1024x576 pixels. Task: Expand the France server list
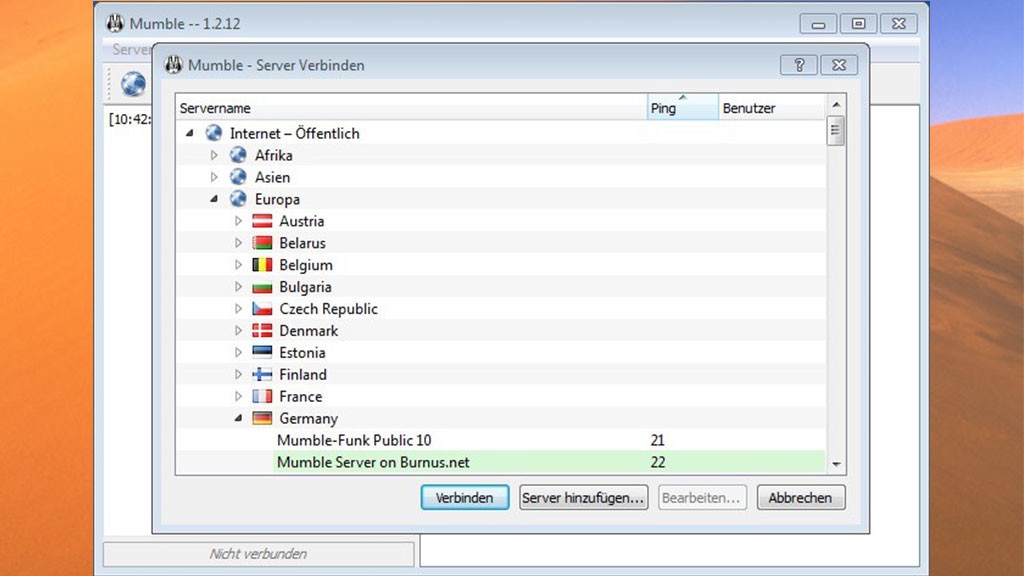[238, 397]
